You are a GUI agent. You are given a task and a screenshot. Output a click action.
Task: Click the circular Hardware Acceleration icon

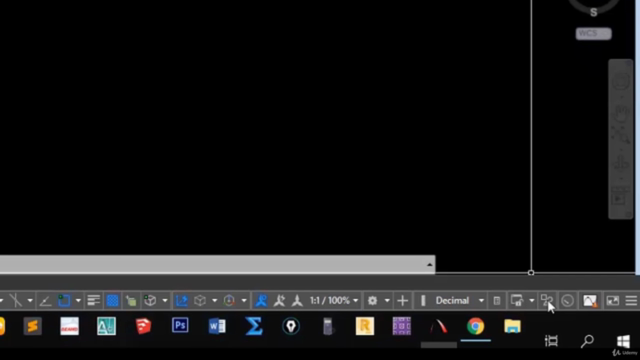pyautogui.click(x=567, y=301)
